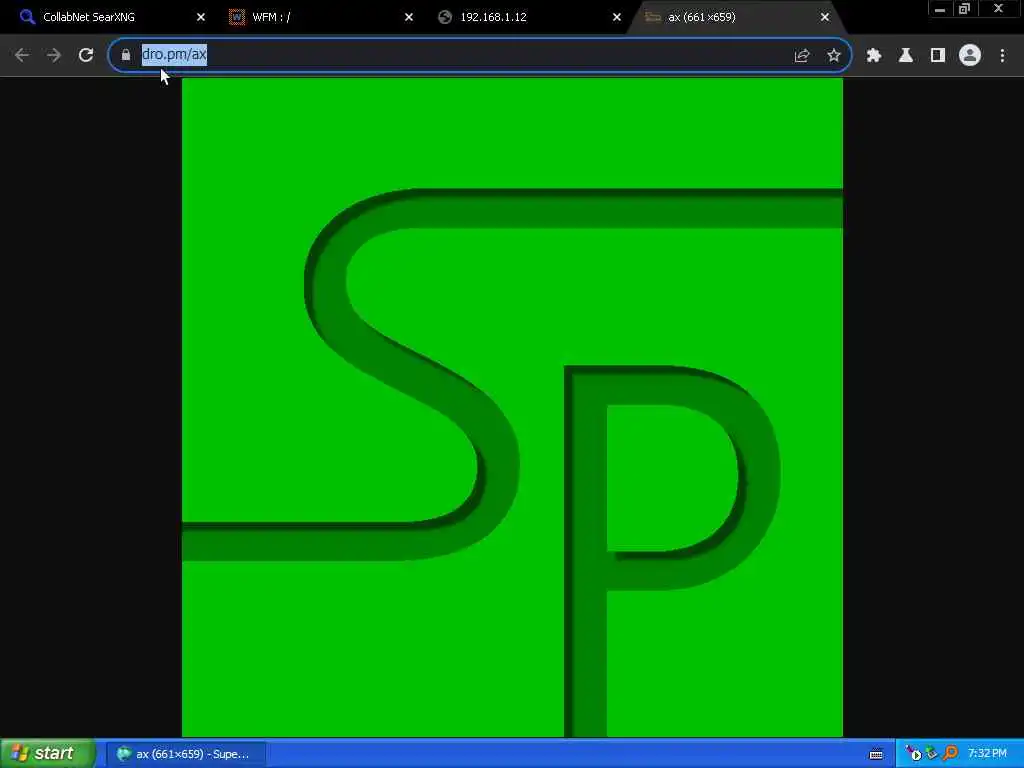Viewport: 1024px width, 768px height.
Task: Click the 7:32 PM clock
Action: click(x=987, y=754)
